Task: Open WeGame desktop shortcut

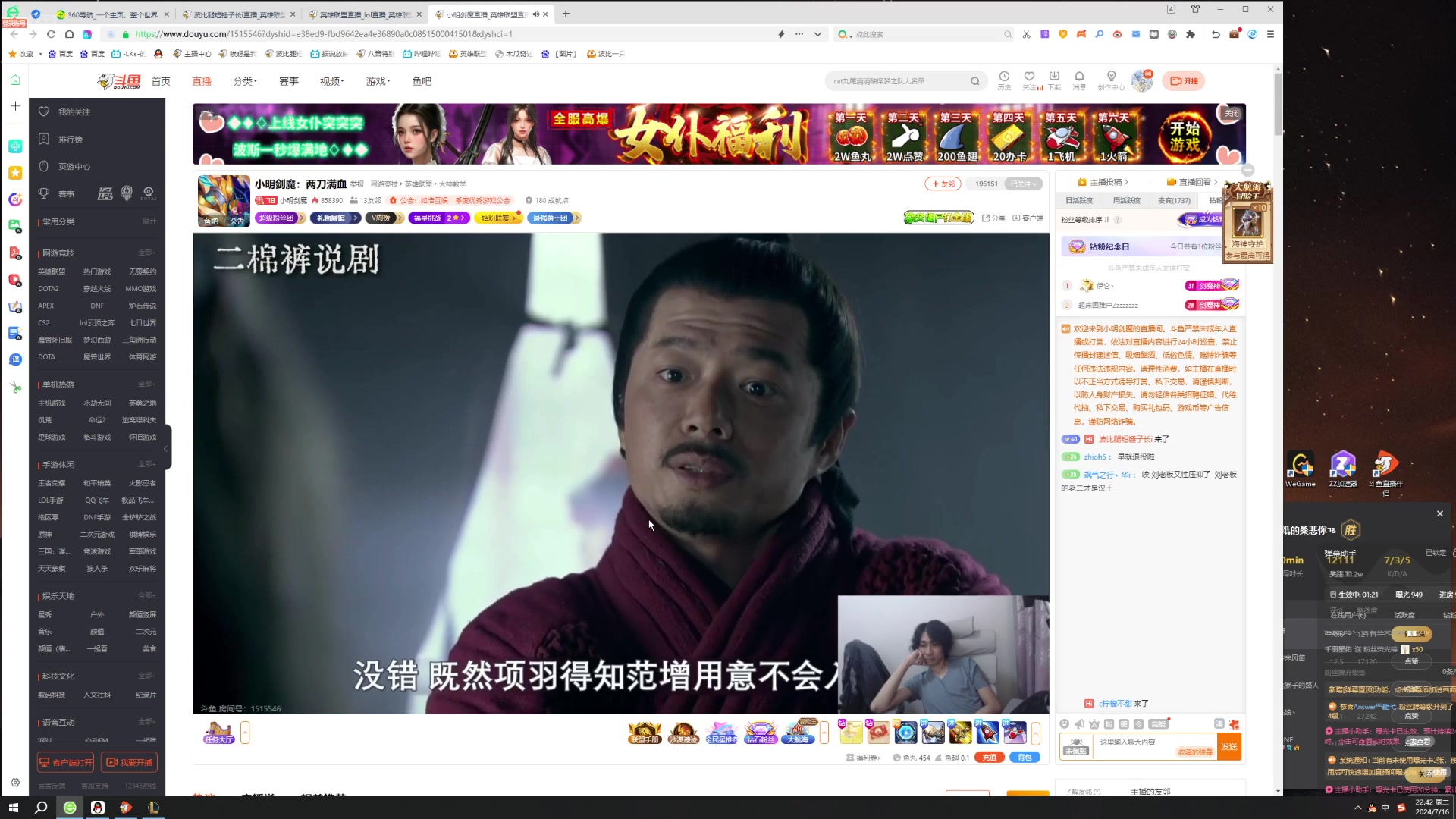Action: 1301,469
